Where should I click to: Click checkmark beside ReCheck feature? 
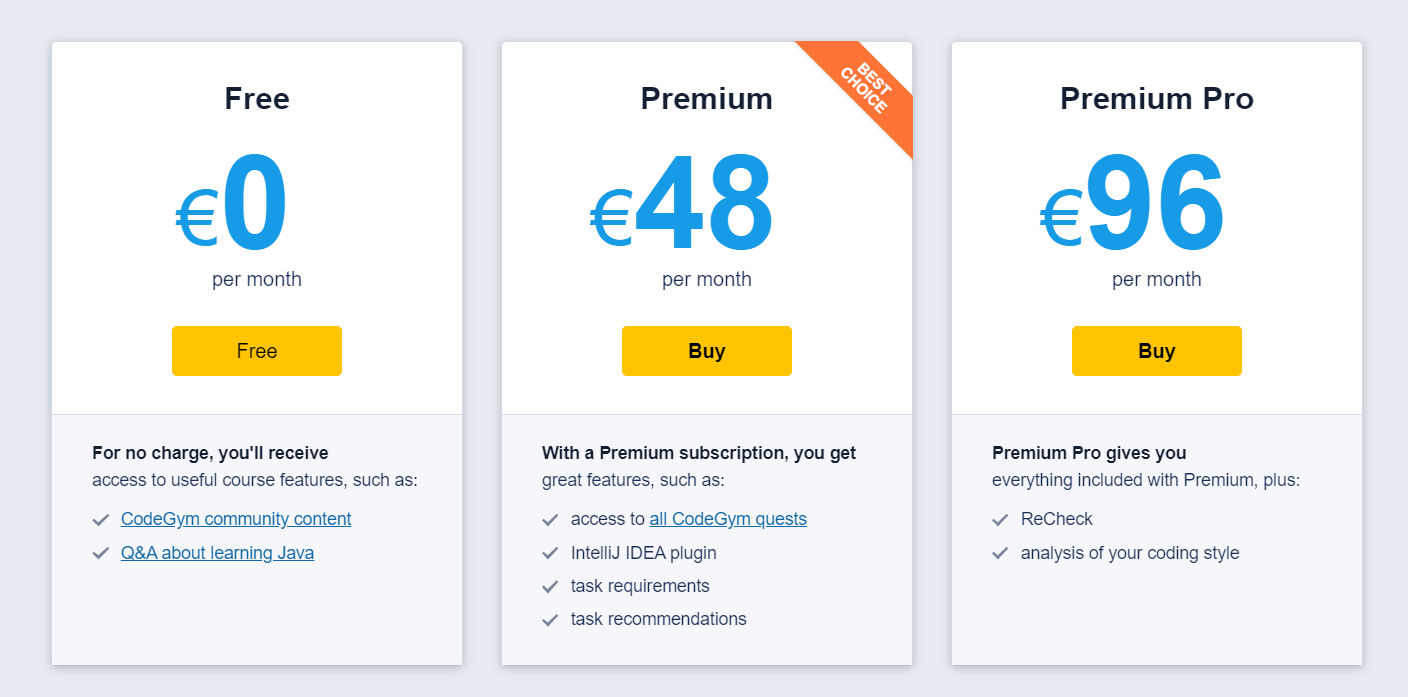(x=1000, y=520)
